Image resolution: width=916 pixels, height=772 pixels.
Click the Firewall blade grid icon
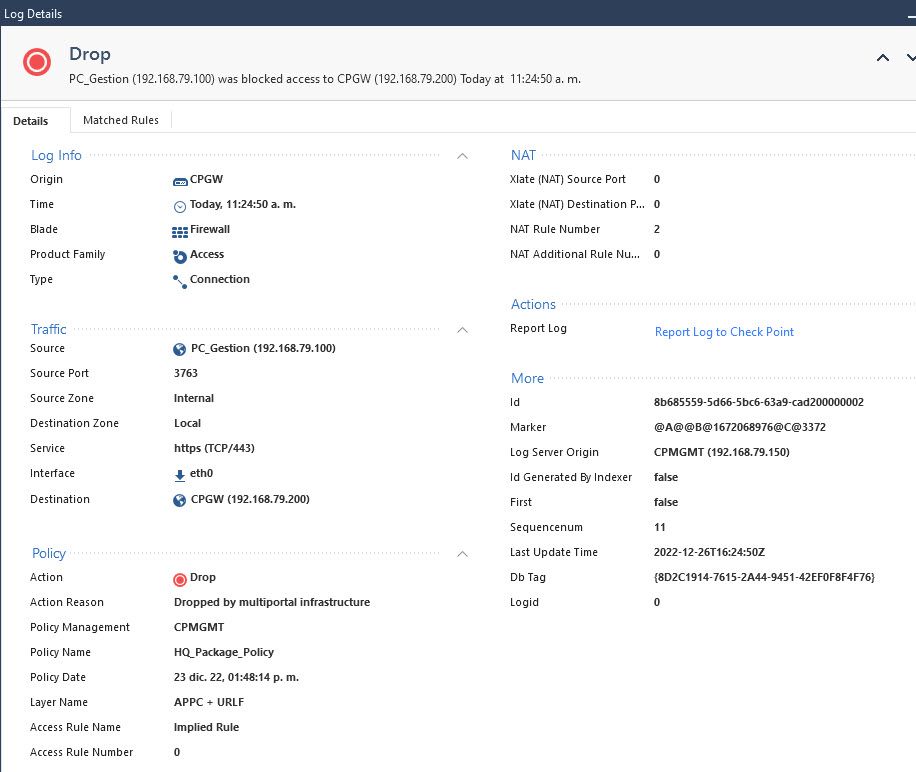click(x=178, y=229)
